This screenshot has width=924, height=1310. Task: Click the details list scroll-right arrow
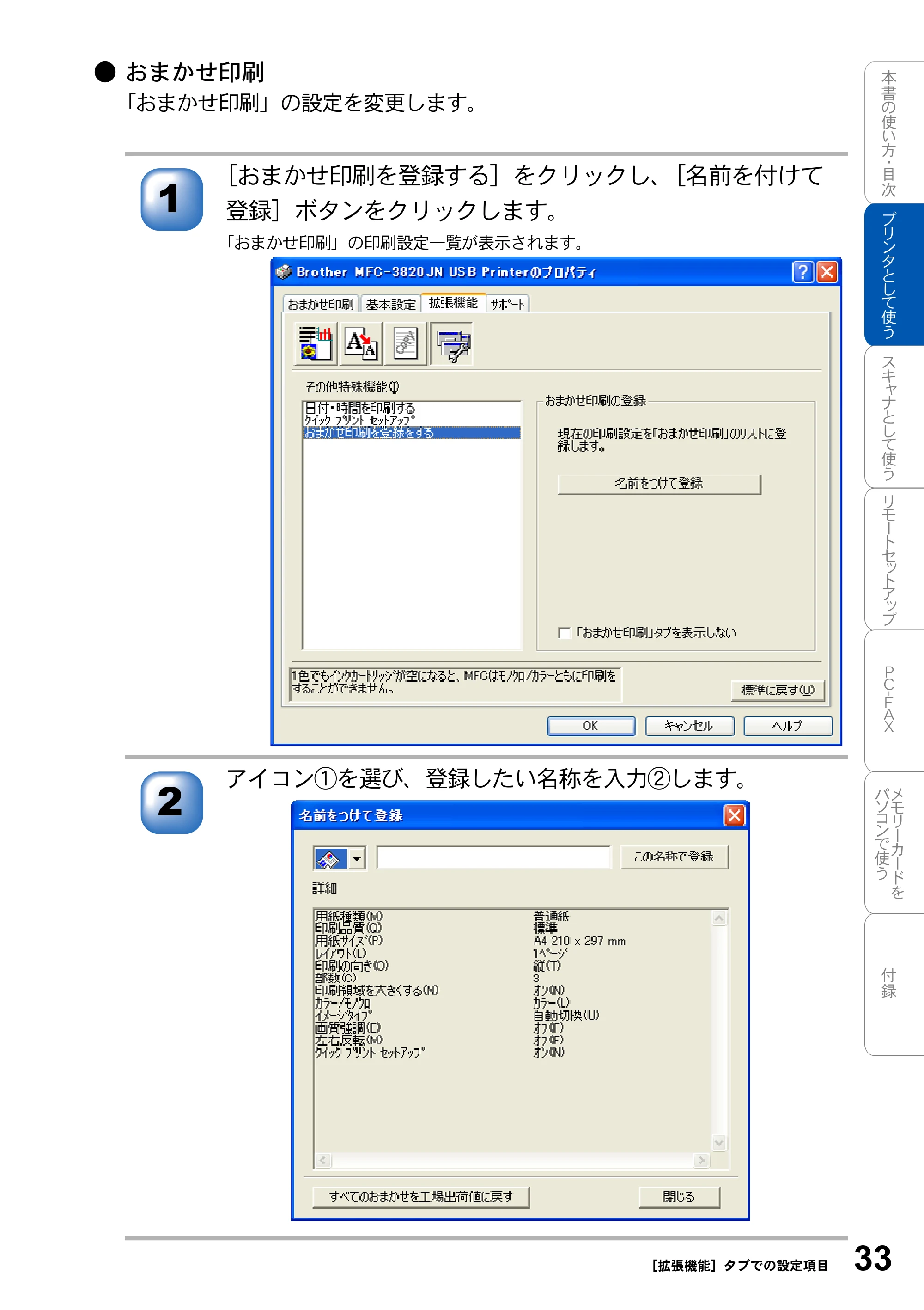[x=702, y=1161]
